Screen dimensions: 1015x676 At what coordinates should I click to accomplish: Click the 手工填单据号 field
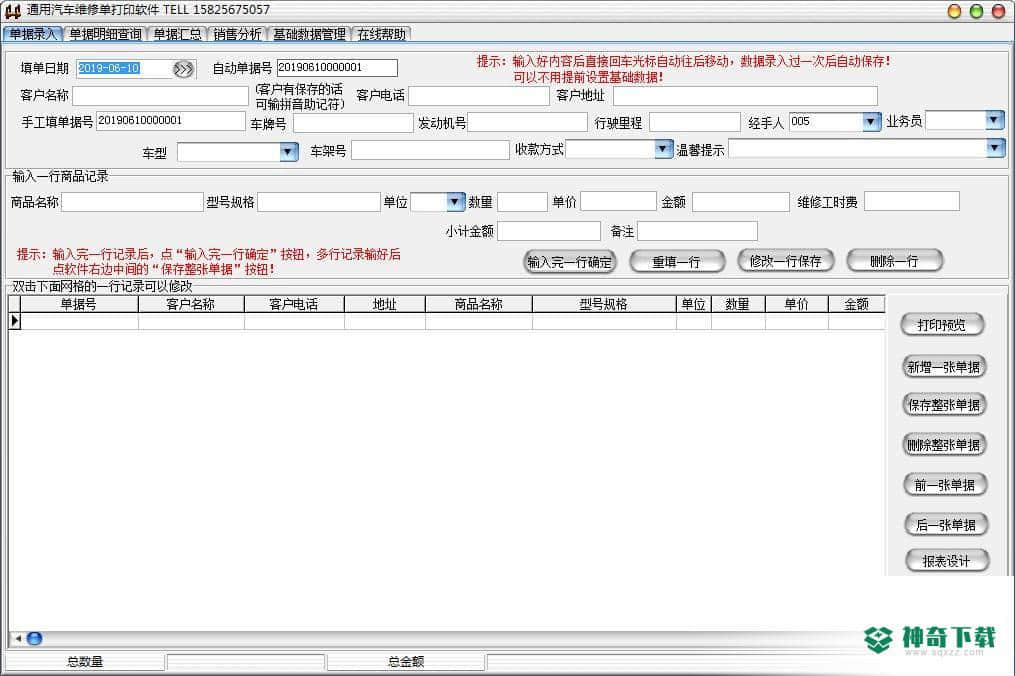(x=171, y=121)
